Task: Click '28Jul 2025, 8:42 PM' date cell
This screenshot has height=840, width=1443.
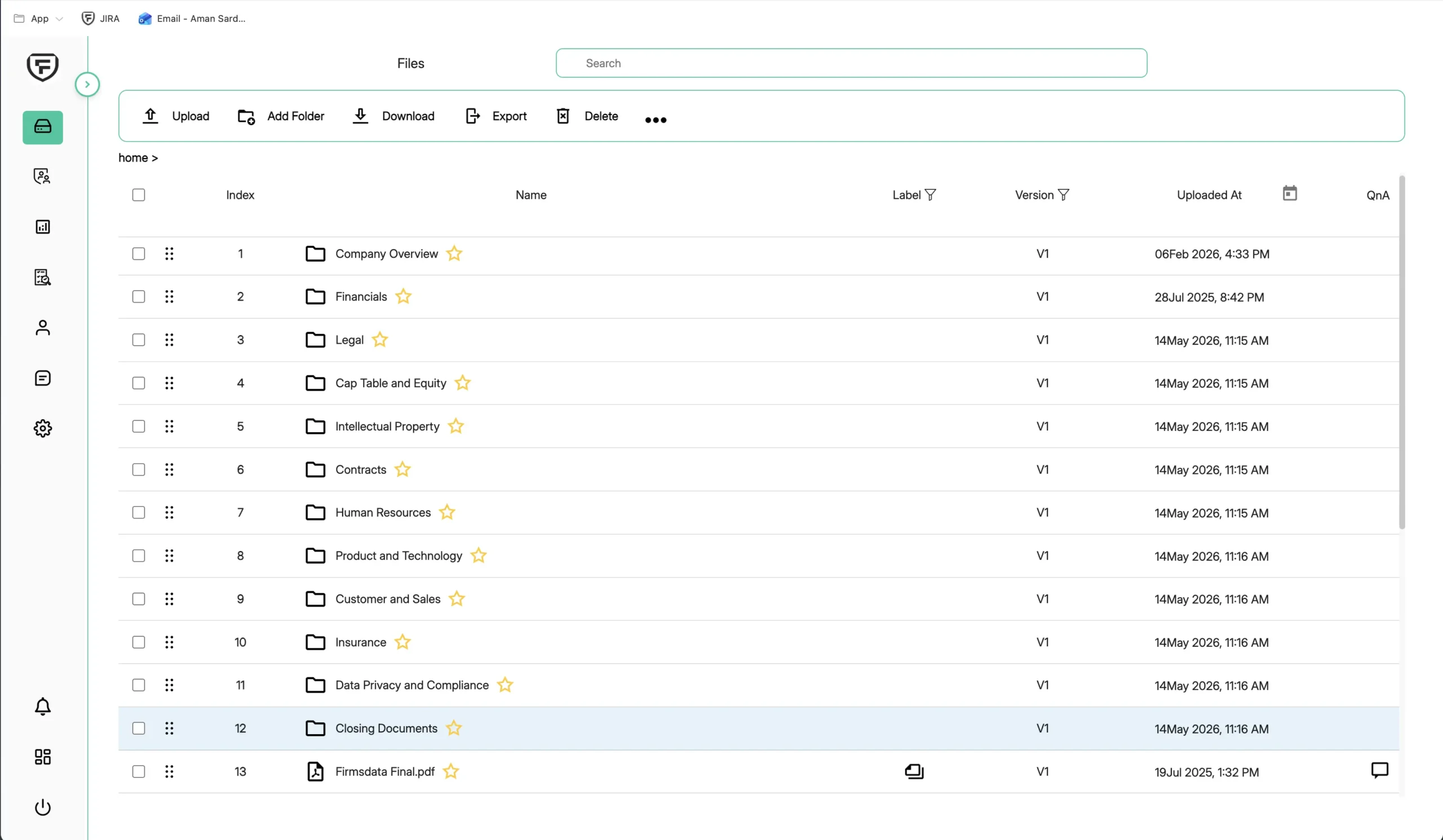Action: click(1209, 297)
